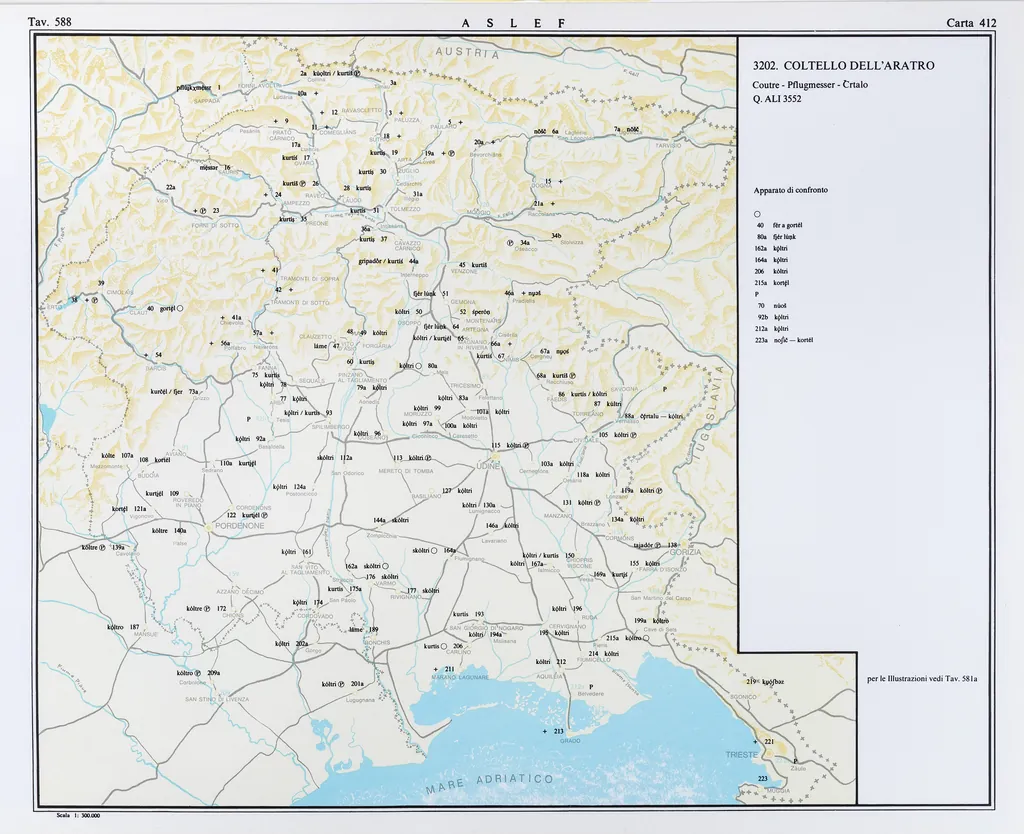The width and height of the screenshot is (1024, 834).
Task: Click the cross marker beside point 221
Action: tap(757, 741)
